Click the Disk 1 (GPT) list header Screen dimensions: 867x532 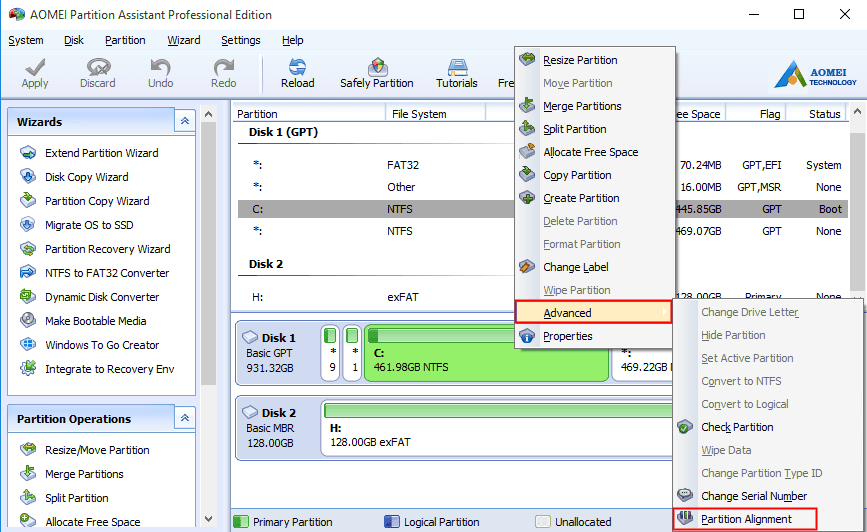(283, 132)
